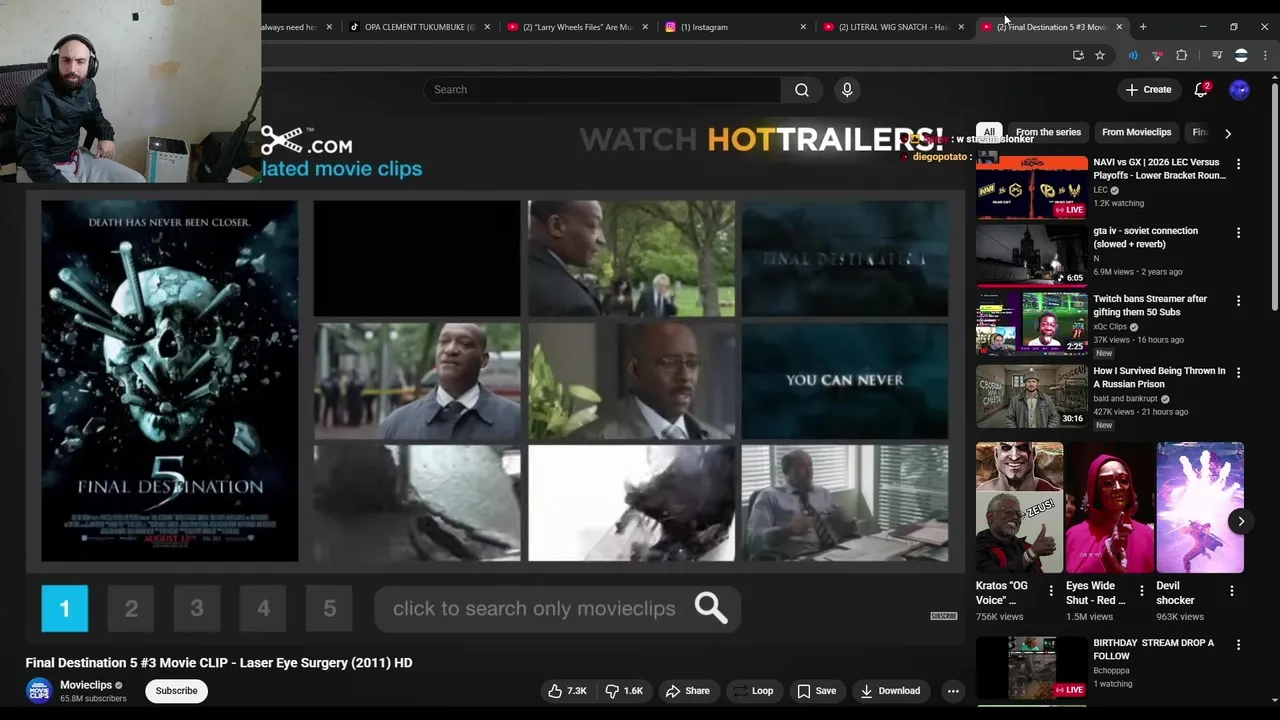The width and height of the screenshot is (1280, 720).
Task: Open options for Russian Prison video
Action: coord(1238,373)
